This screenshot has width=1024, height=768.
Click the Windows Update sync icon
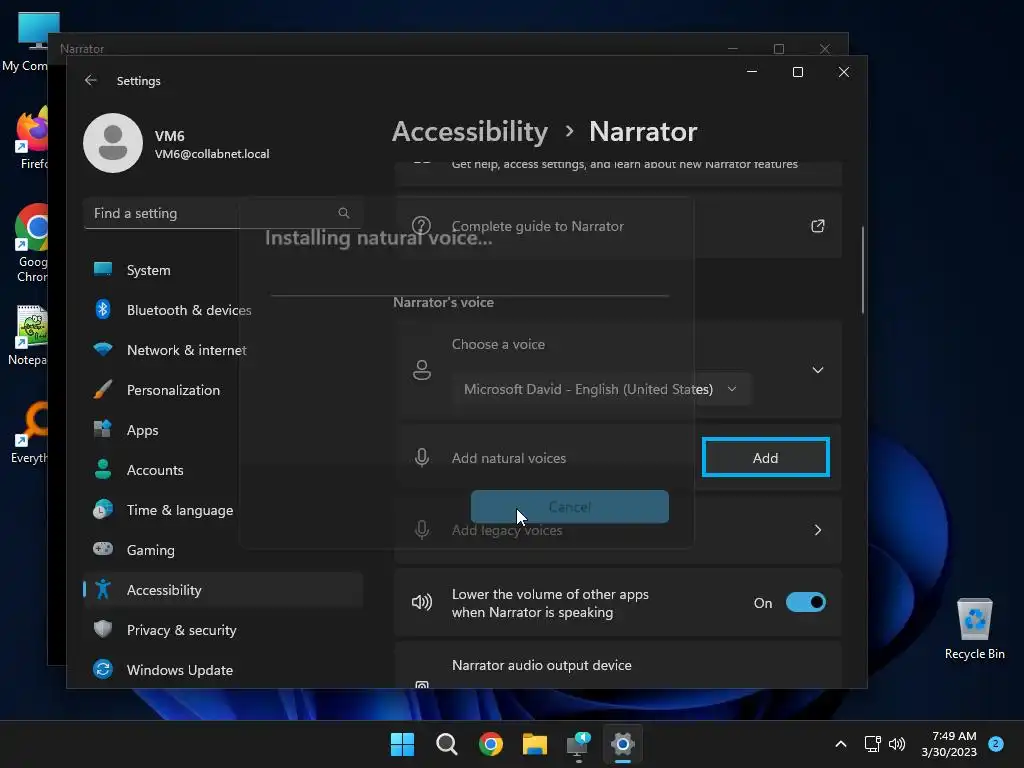[x=103, y=669]
